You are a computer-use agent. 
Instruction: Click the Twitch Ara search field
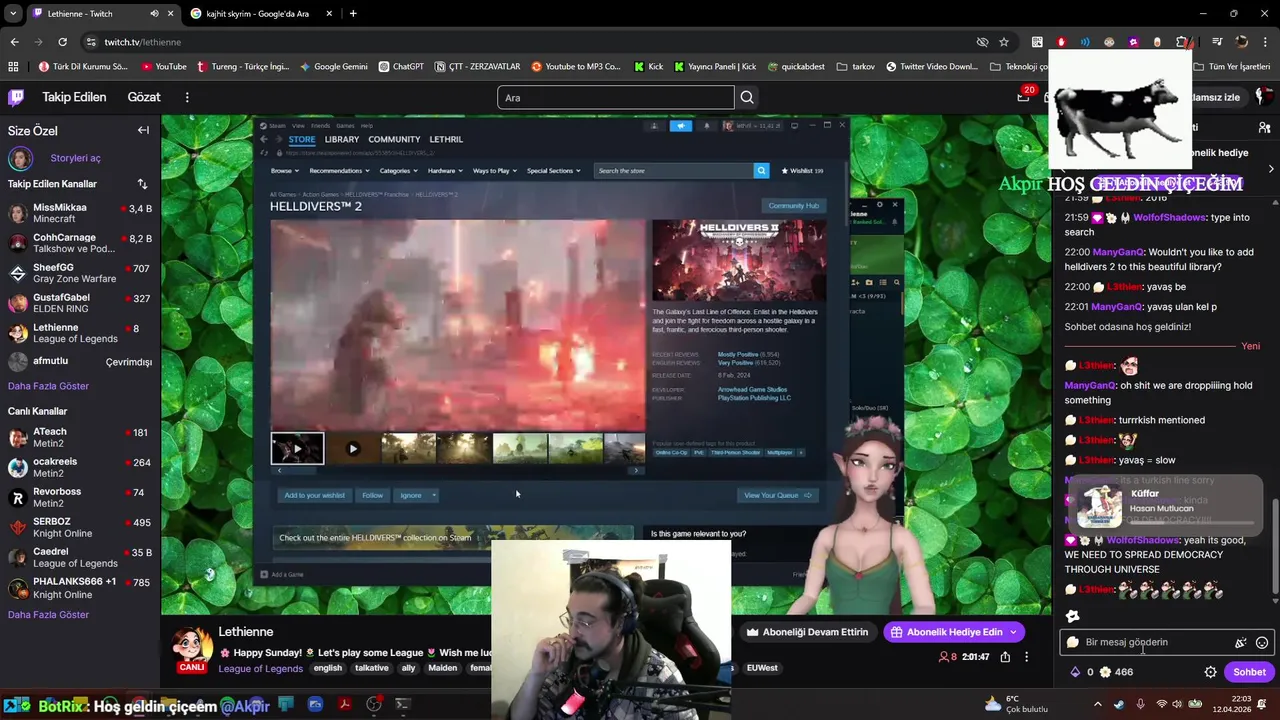click(615, 97)
